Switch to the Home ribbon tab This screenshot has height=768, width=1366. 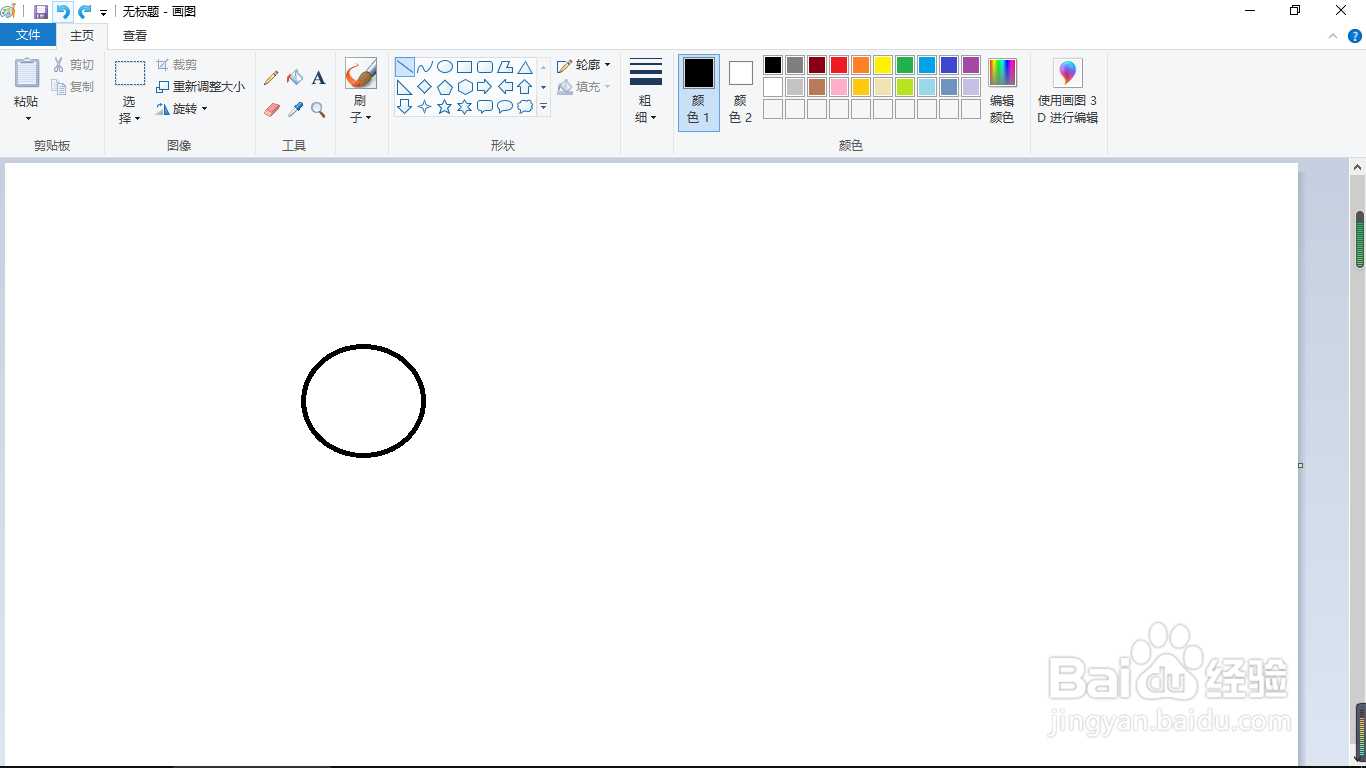tap(82, 35)
